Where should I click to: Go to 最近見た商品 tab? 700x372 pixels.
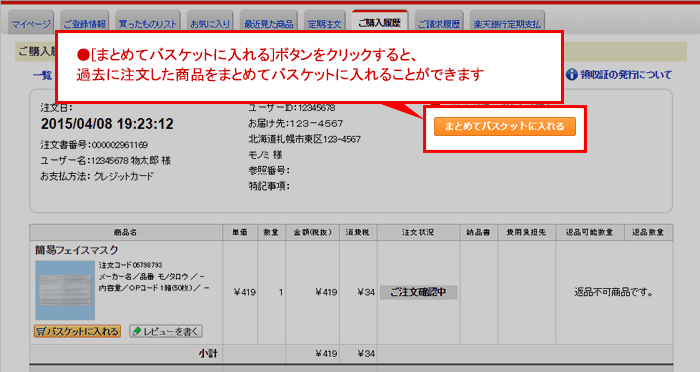[268, 23]
